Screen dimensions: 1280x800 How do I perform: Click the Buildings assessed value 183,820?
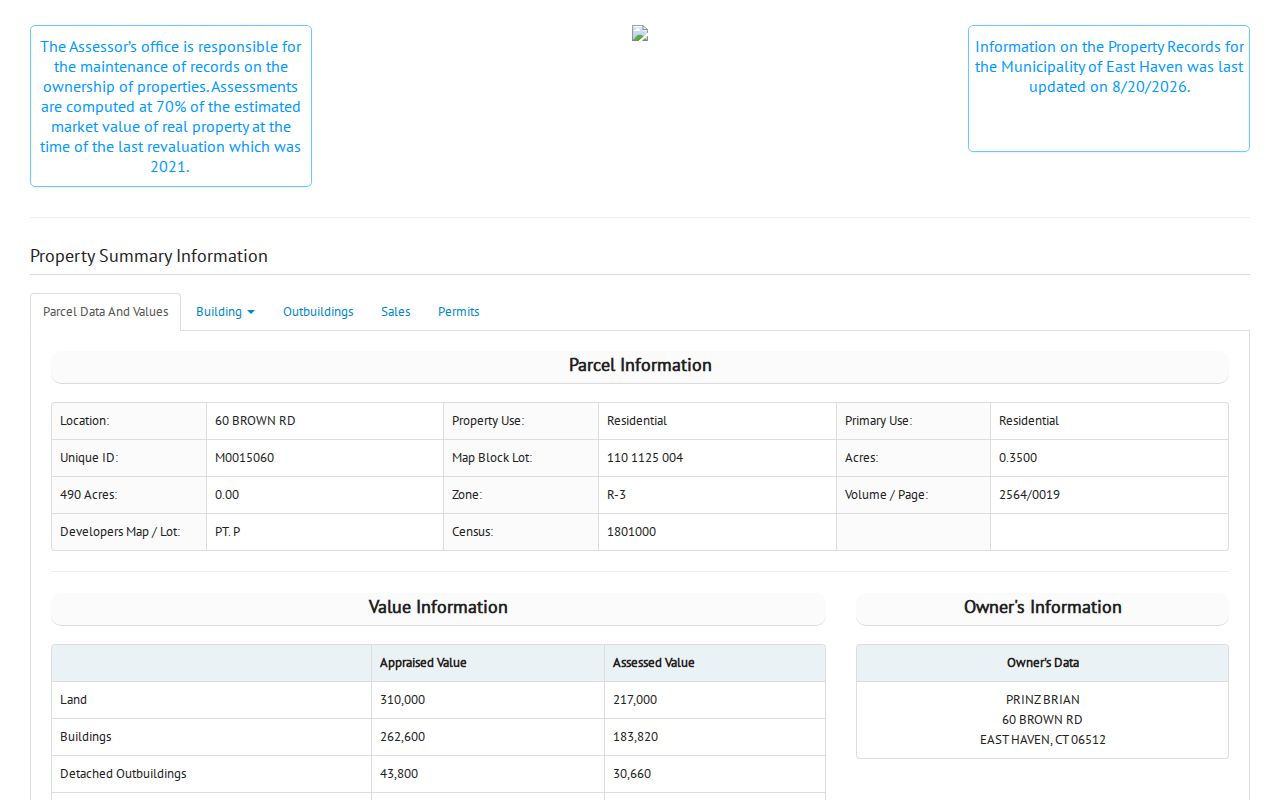pyautogui.click(x=635, y=737)
